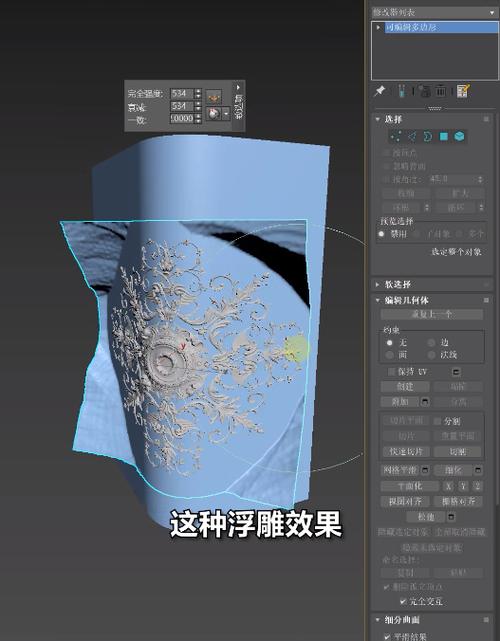Select Border sub-object level icon

click(427, 137)
